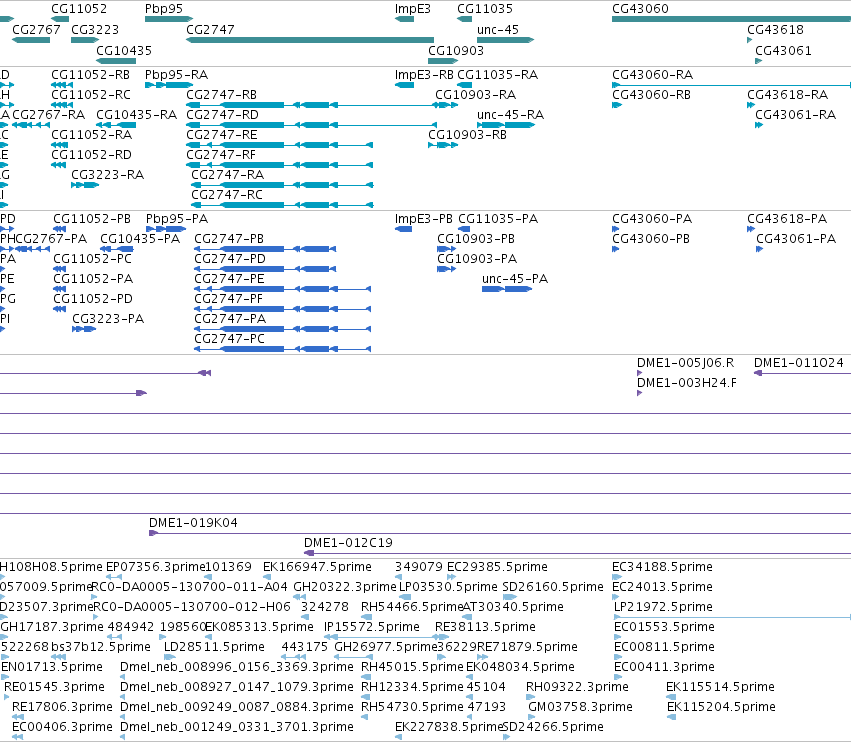
Task: Open EST label EC34188.5prime
Action: point(662,567)
